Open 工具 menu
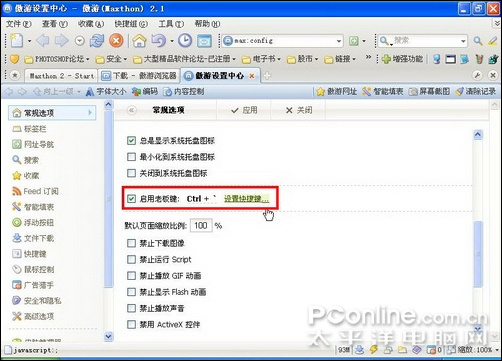Image resolution: width=502 pixels, height=361 pixels. point(171,24)
